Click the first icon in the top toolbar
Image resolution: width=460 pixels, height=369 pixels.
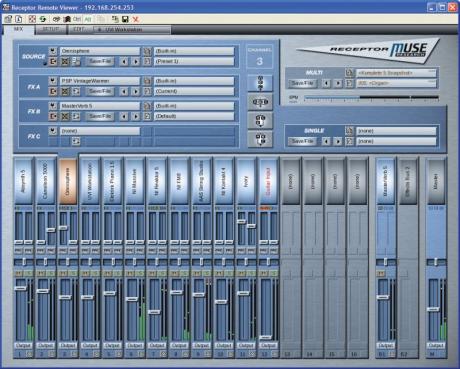click(8, 19)
